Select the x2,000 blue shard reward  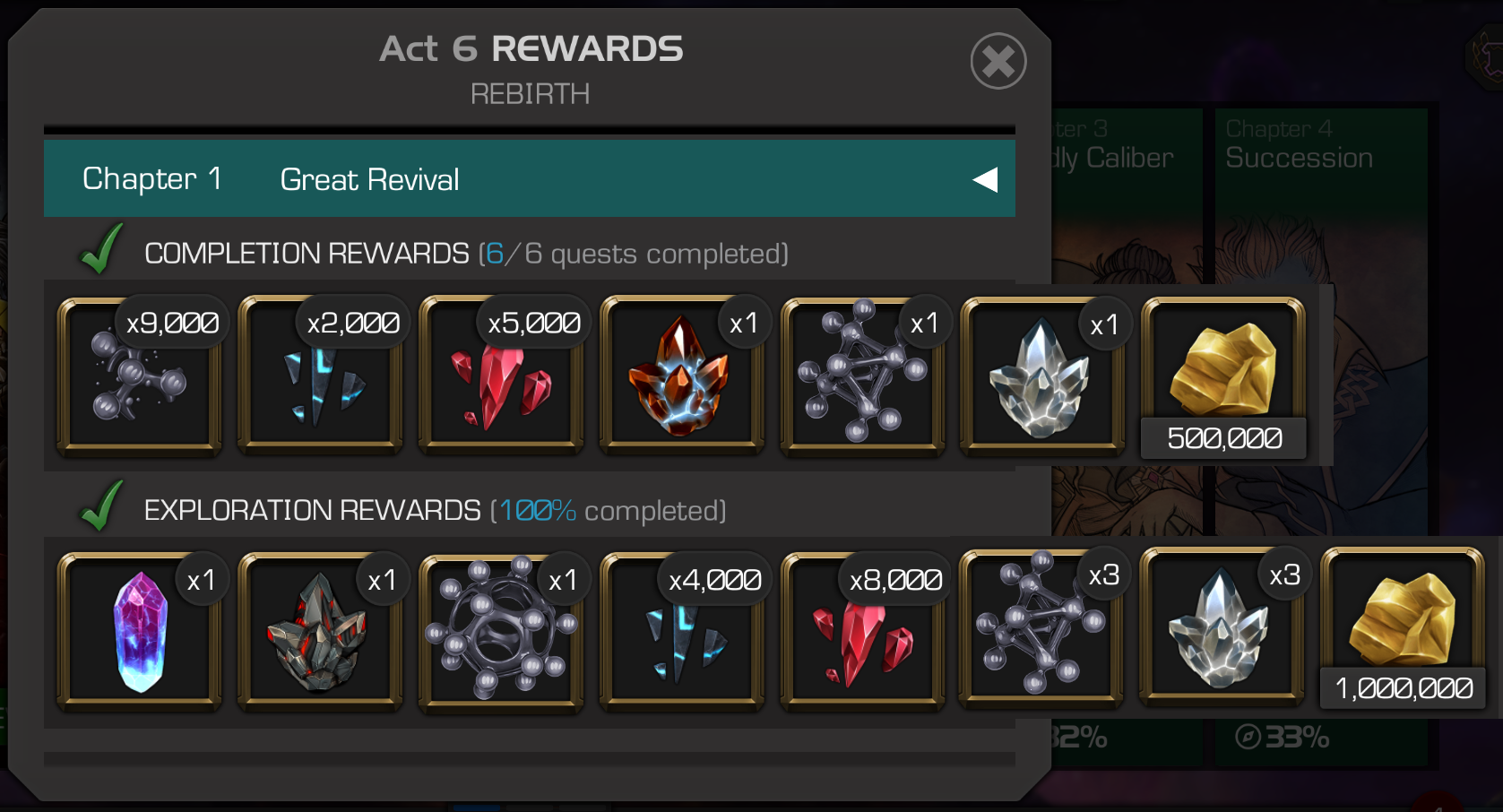tap(320, 376)
